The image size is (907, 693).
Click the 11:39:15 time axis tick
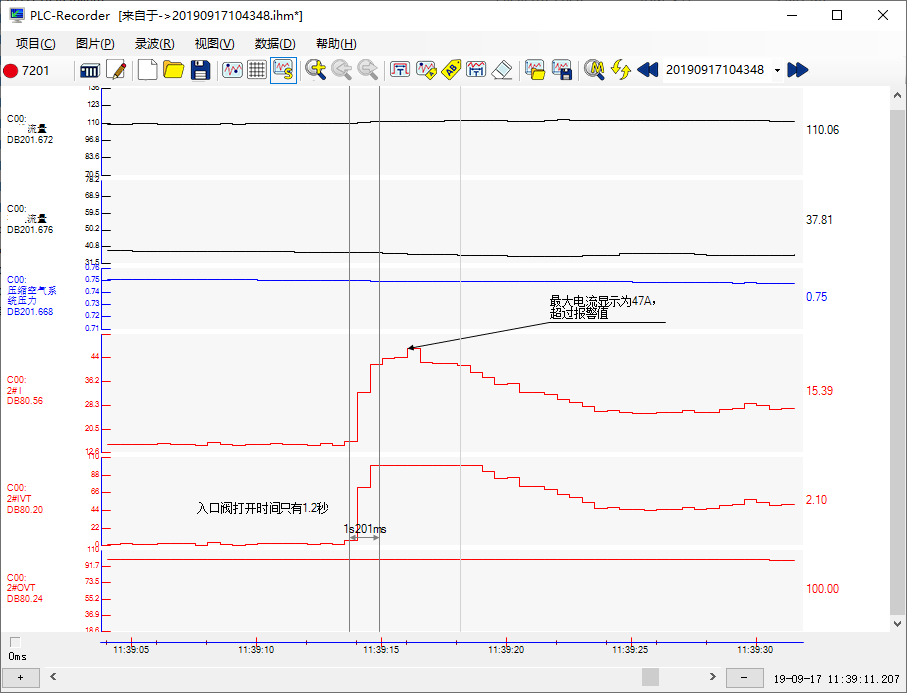[381, 650]
